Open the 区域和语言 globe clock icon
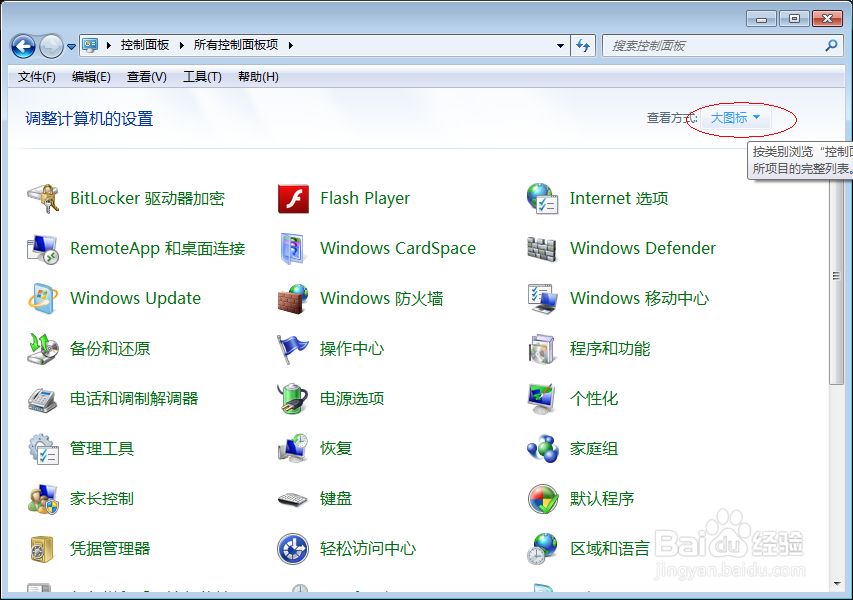The width and height of the screenshot is (853, 600). tap(542, 549)
